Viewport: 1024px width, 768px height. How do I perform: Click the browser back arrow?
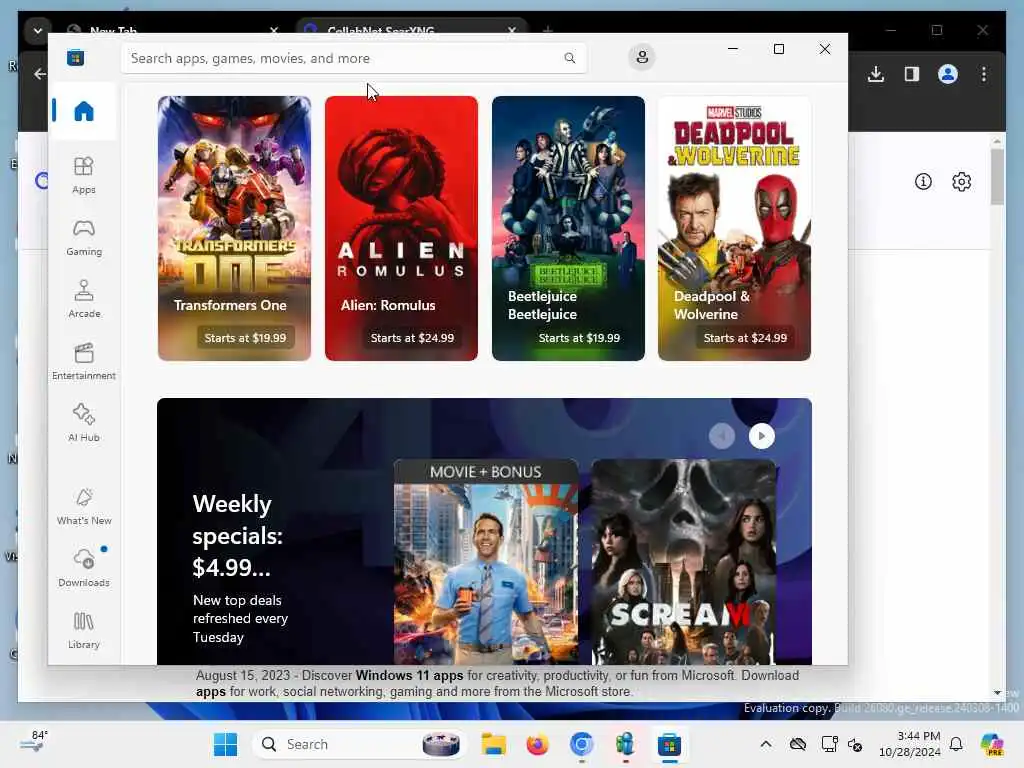[x=39, y=74]
